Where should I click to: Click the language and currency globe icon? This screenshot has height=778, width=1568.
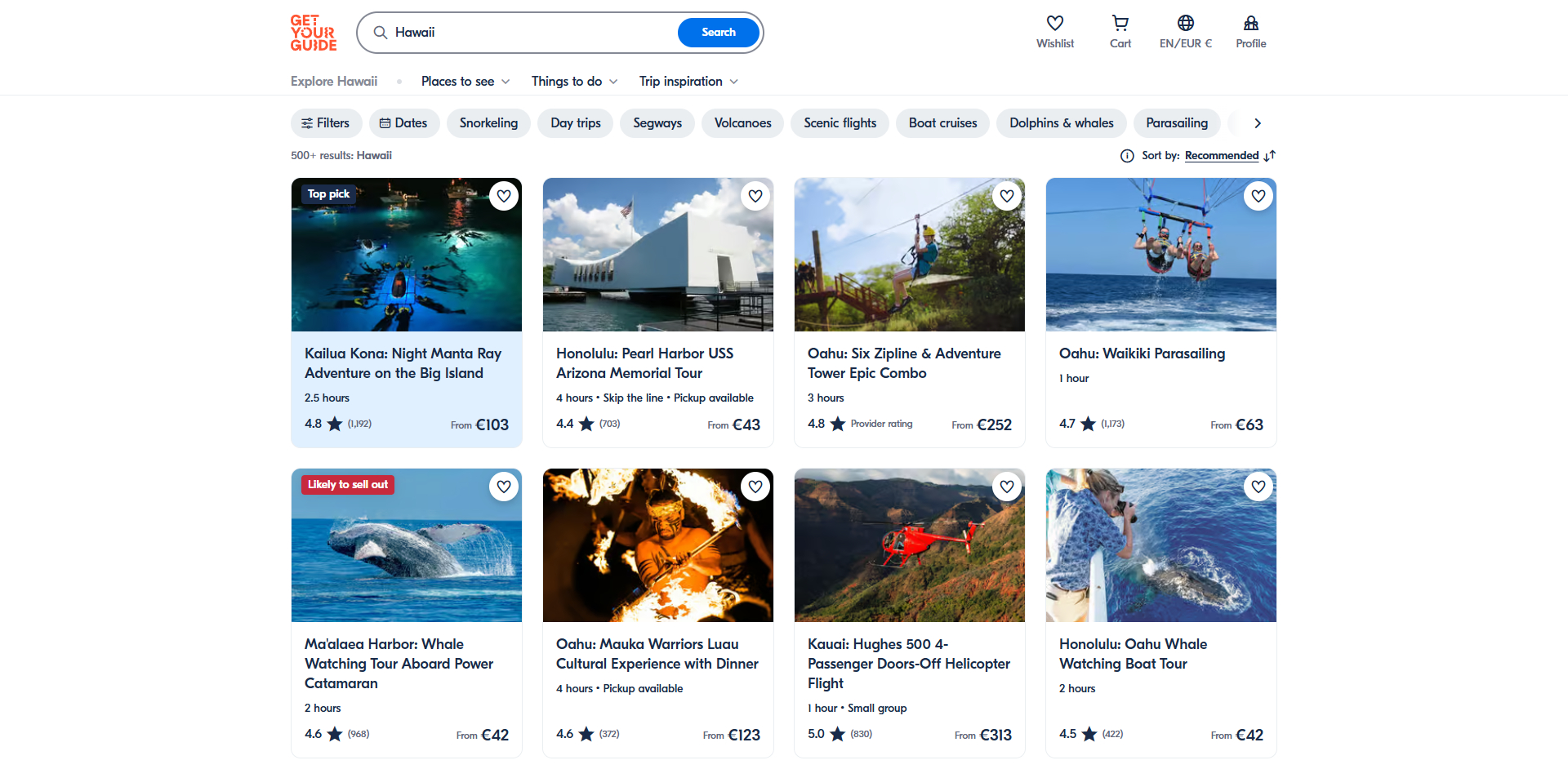(1185, 24)
